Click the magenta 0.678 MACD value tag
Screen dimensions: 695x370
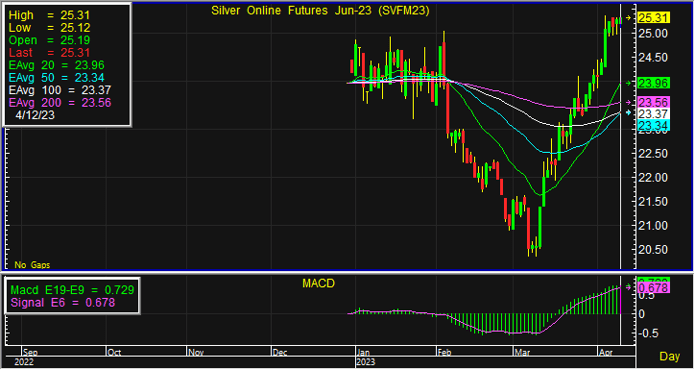tap(653, 288)
